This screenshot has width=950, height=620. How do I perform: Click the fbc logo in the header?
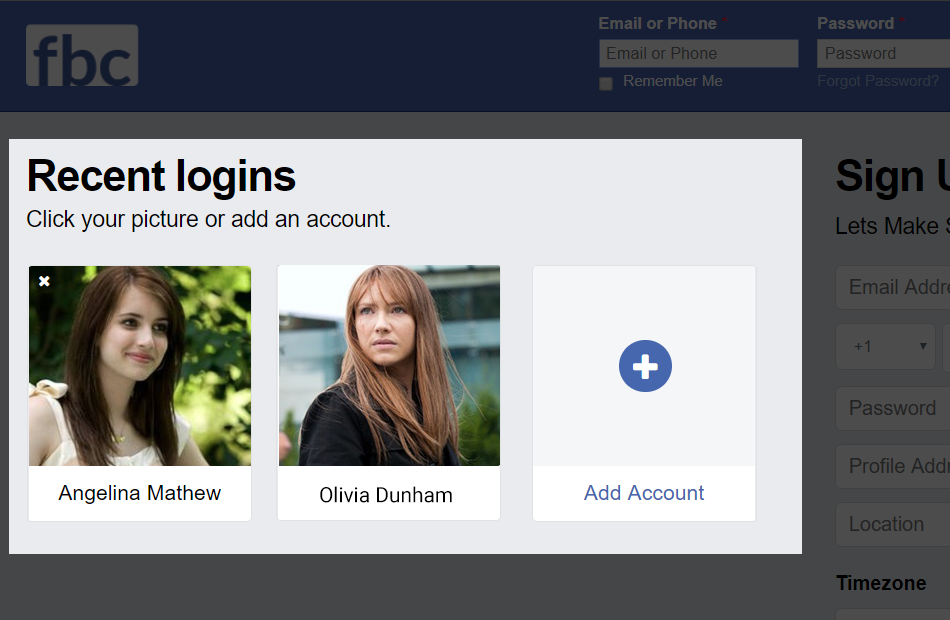pos(82,56)
